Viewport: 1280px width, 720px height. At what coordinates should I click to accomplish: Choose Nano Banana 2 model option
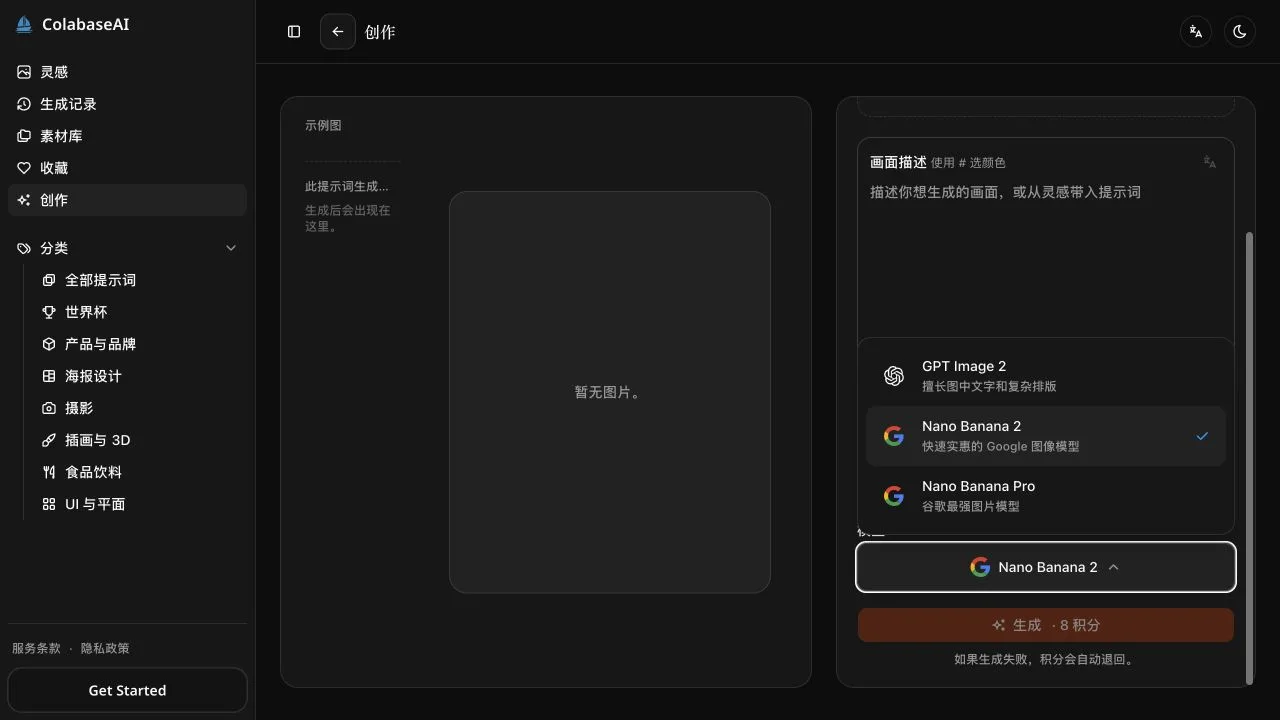click(1046, 436)
